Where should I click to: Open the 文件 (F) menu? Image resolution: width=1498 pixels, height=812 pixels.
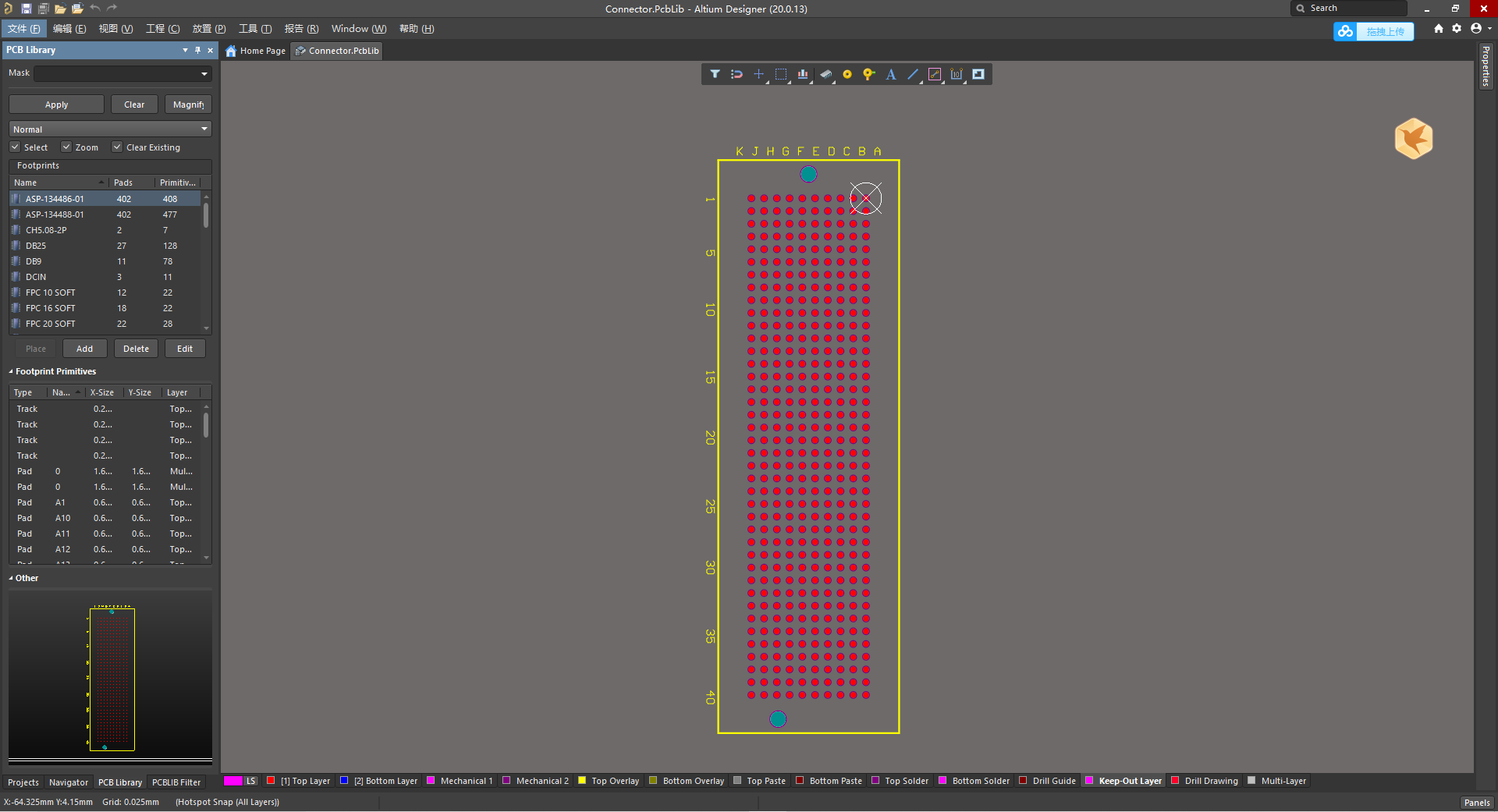coord(23,29)
